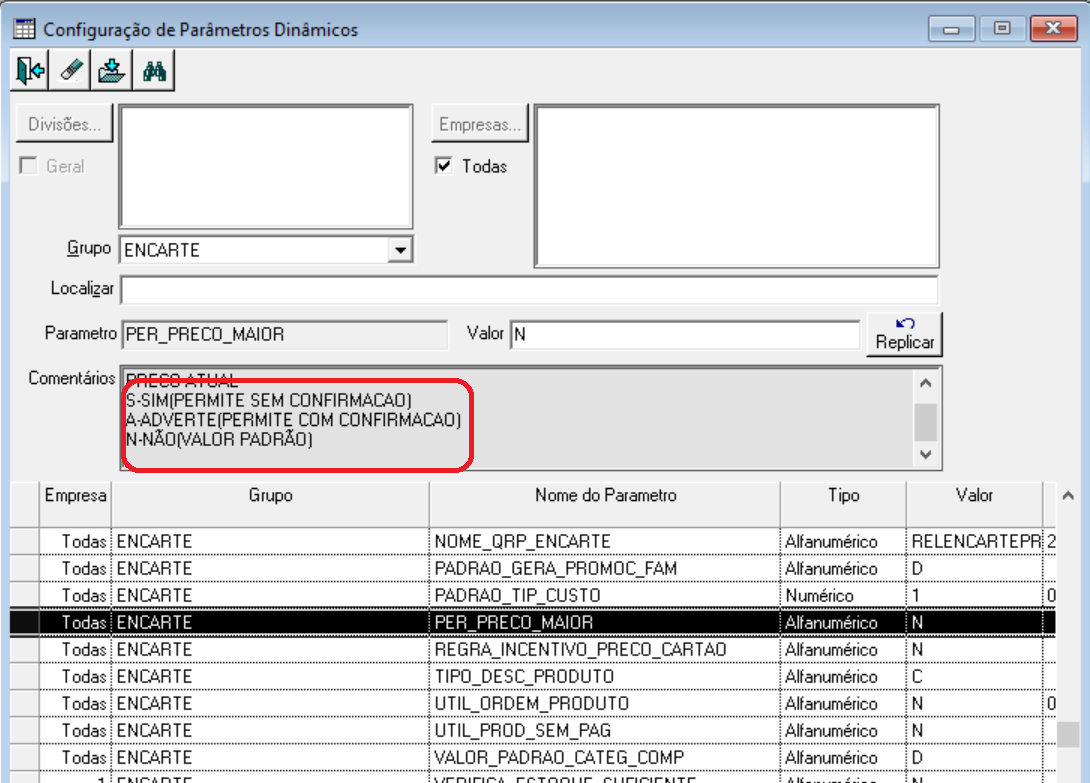Screen dimensions: 1090x783
Task: Click the eraser clear toolbar icon
Action: (71, 70)
